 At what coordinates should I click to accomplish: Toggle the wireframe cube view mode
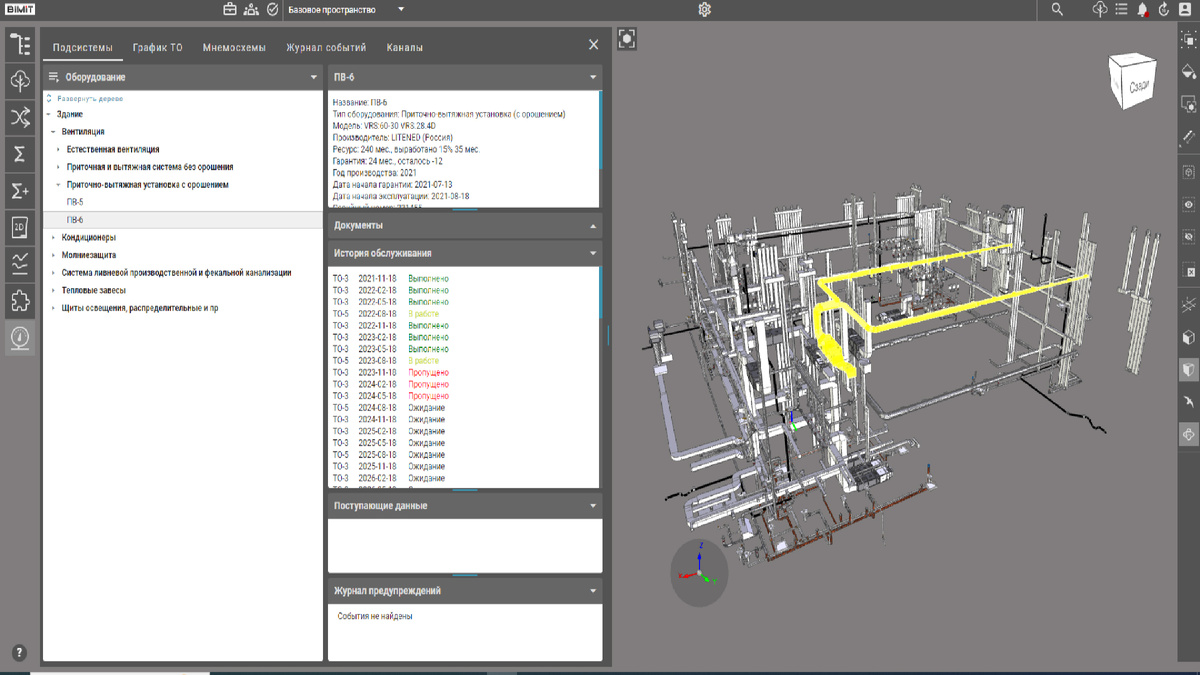(1188, 337)
